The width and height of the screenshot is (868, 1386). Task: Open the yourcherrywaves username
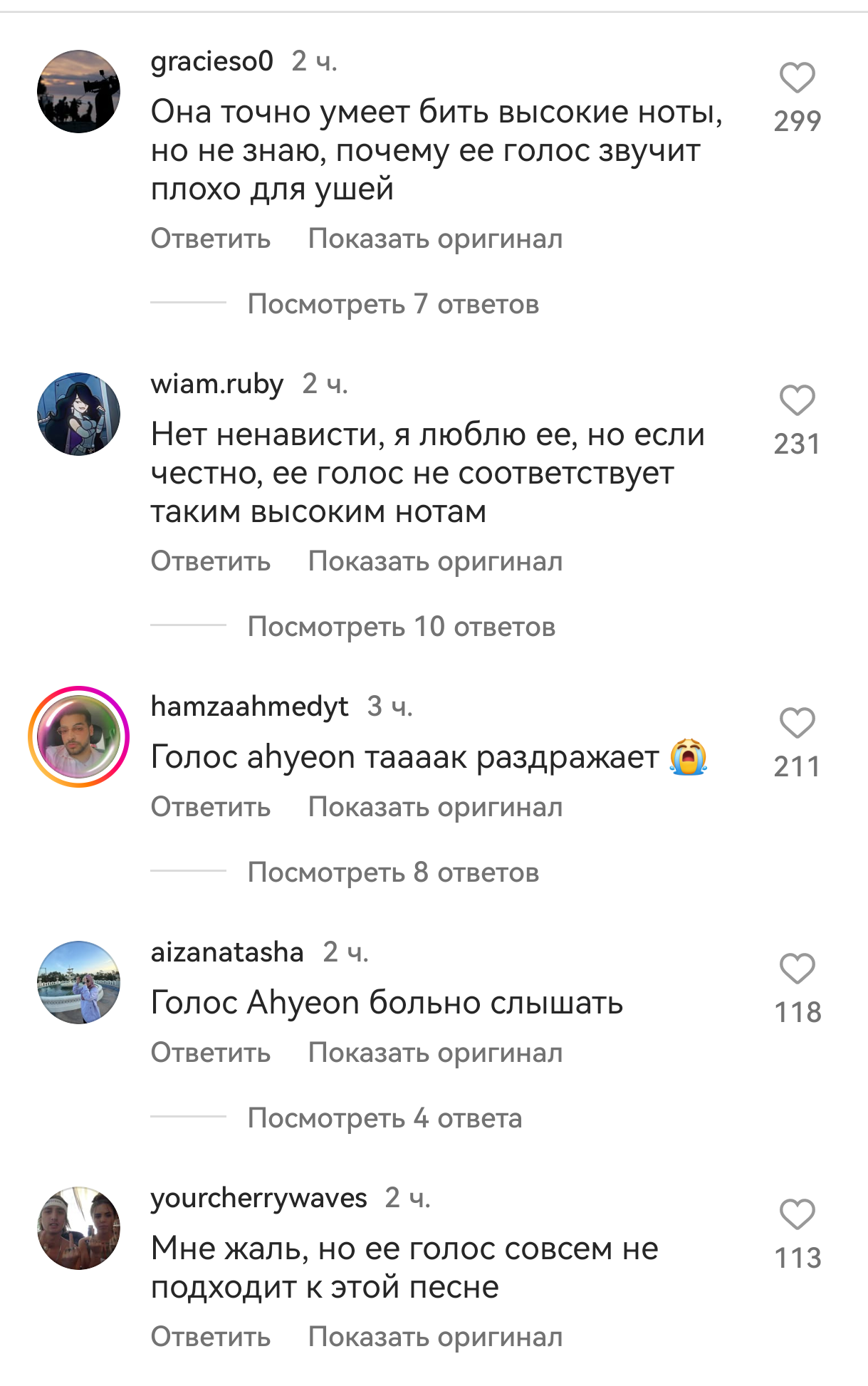[258, 1199]
